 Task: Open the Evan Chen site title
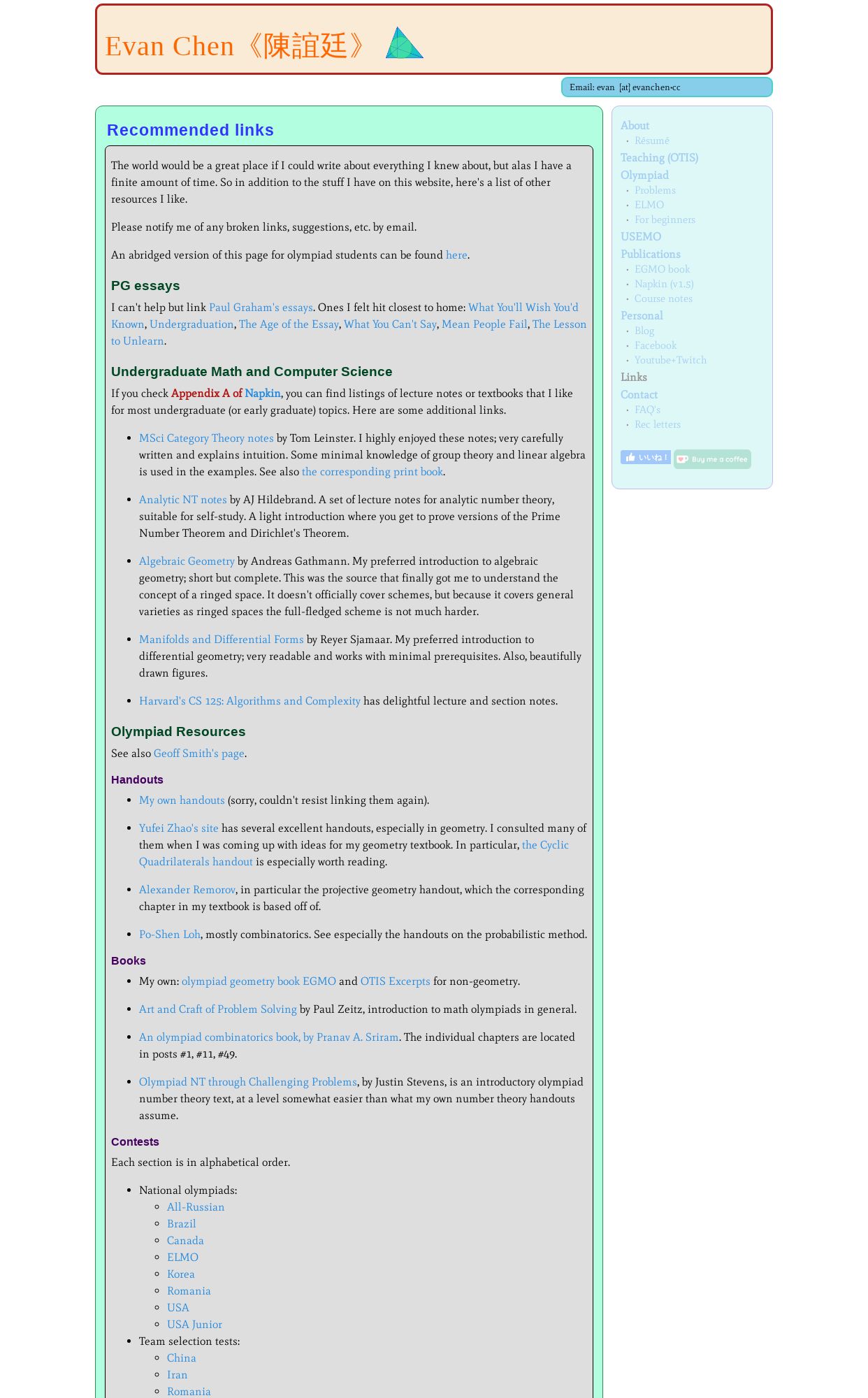point(238,45)
